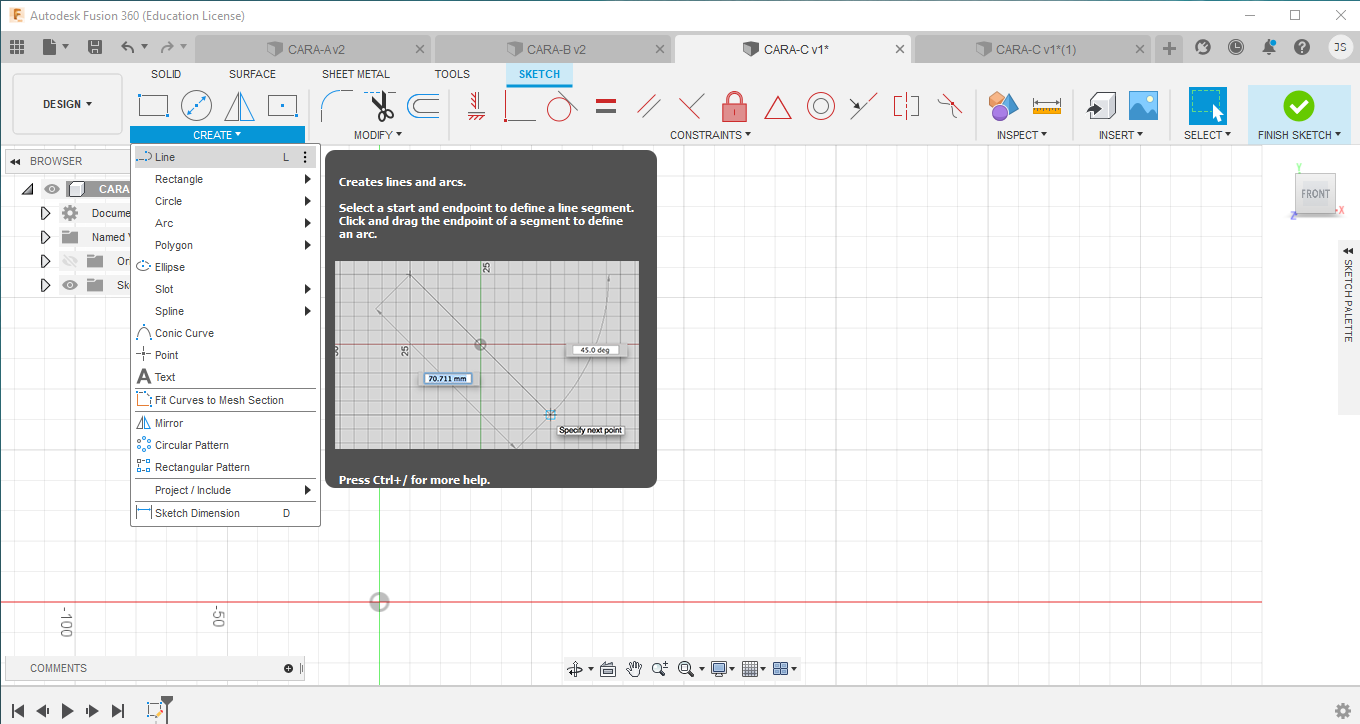Select the diameter Circle tool in the toolbar
The image size is (1360, 724).
[196, 105]
